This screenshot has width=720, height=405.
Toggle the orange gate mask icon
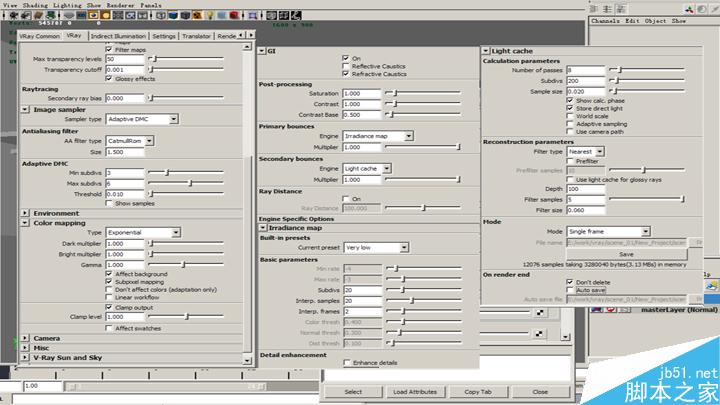(106, 15)
